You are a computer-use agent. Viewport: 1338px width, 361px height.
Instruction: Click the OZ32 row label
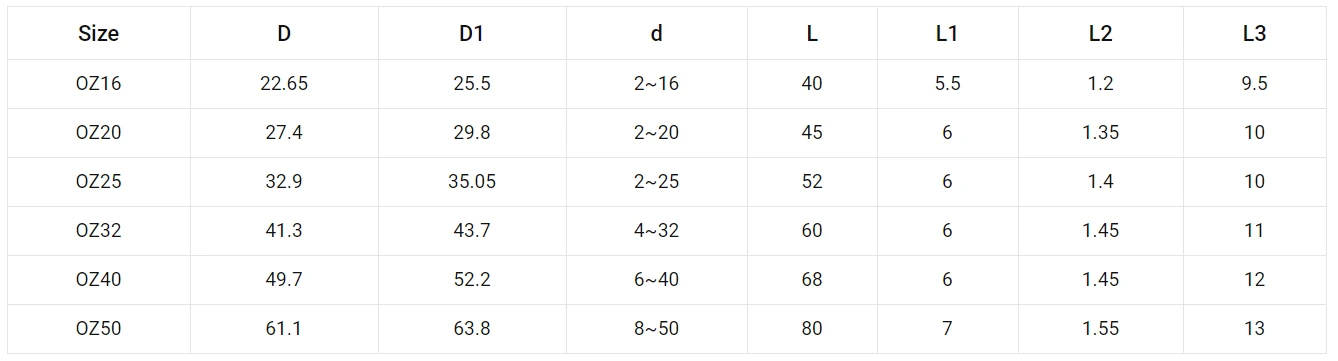[98, 231]
